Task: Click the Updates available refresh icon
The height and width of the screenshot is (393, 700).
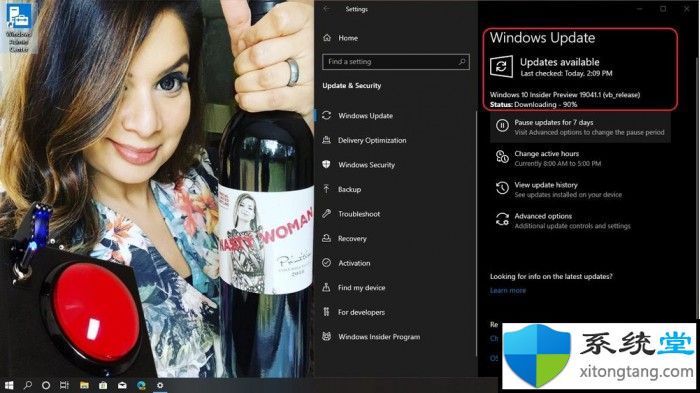Action: (501, 67)
